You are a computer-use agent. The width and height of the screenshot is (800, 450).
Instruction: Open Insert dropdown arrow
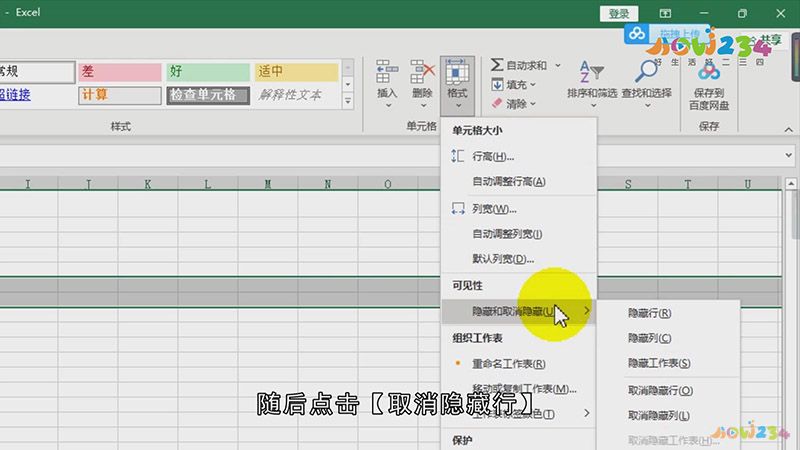(388, 106)
